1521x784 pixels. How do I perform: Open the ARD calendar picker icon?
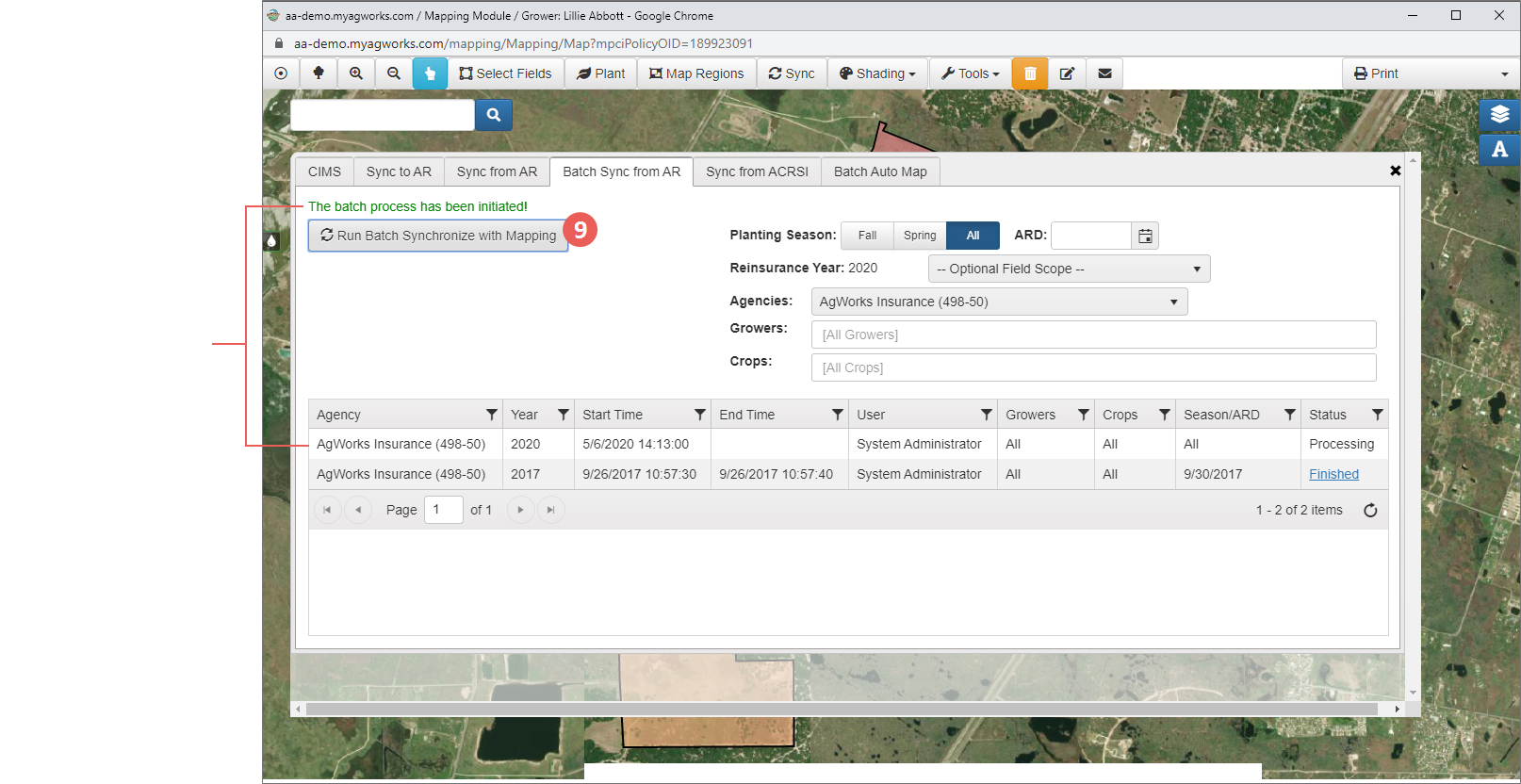pos(1145,236)
